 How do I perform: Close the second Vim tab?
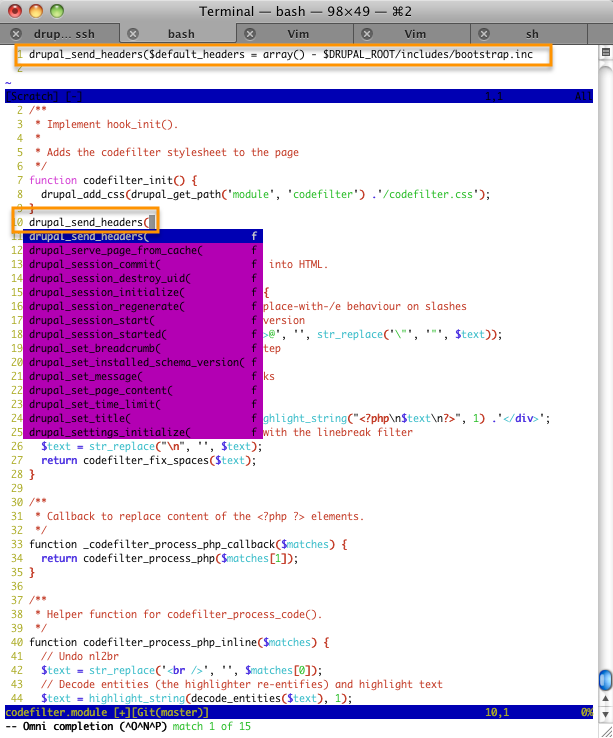point(367,34)
